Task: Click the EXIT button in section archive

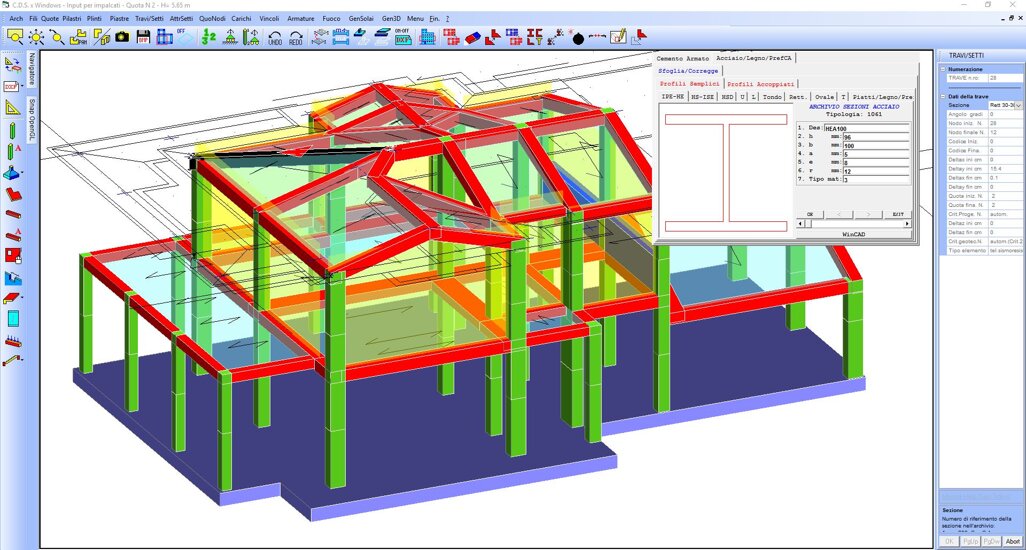Action: [897, 214]
